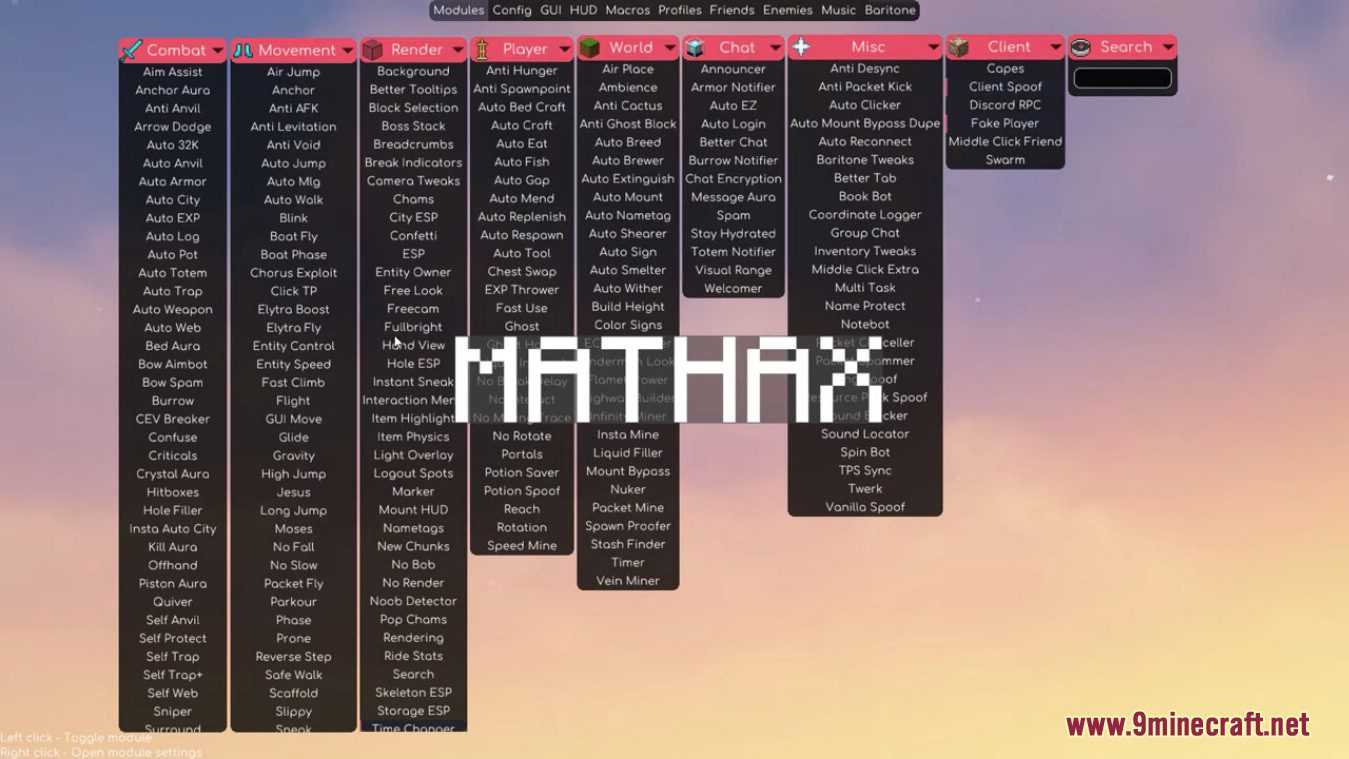Viewport: 1349px width, 759px height.
Task: Click the module search input box
Action: [1122, 78]
